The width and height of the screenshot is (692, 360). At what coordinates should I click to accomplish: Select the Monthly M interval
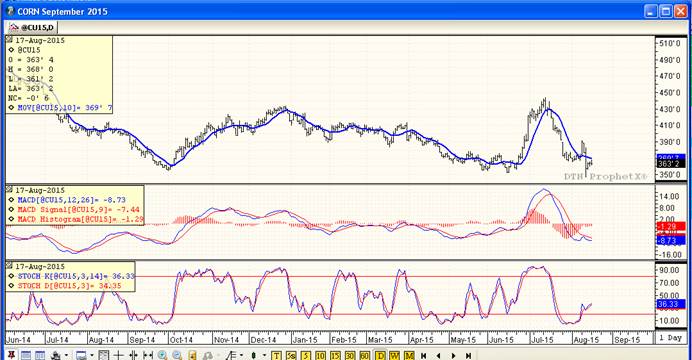click(409, 356)
